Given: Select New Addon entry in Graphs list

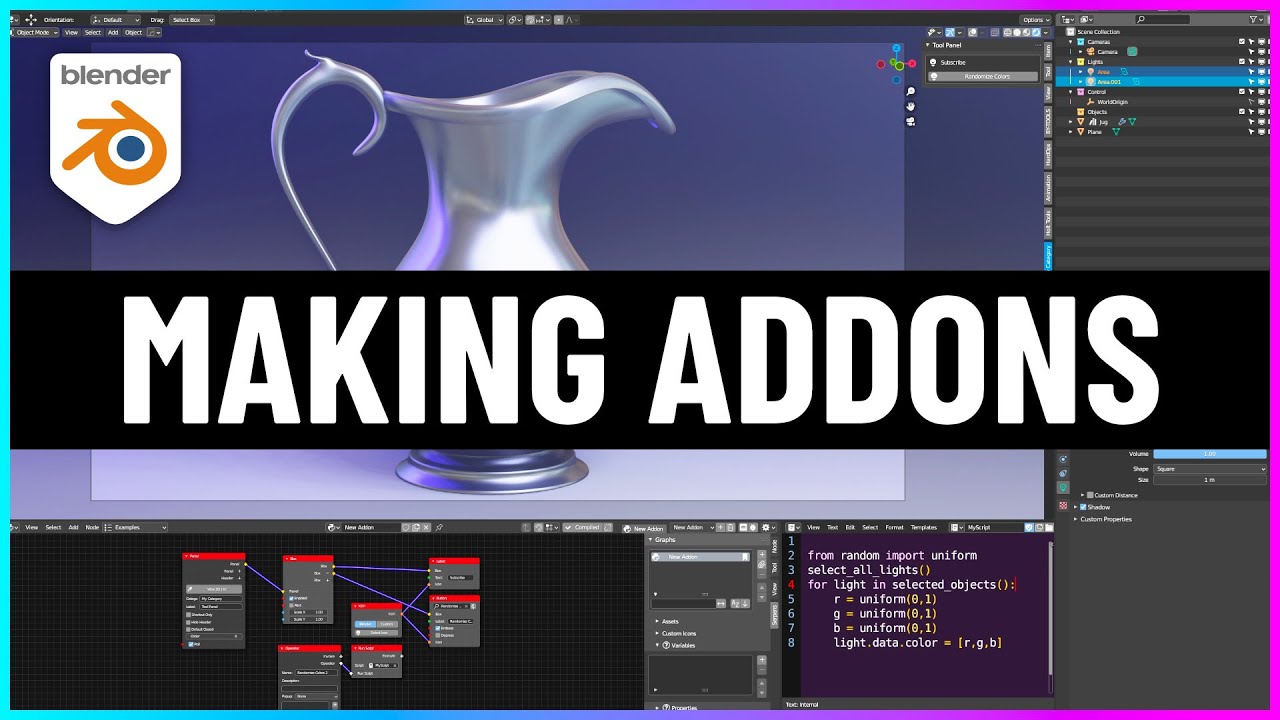Looking at the screenshot, I should pyautogui.click(x=700, y=557).
